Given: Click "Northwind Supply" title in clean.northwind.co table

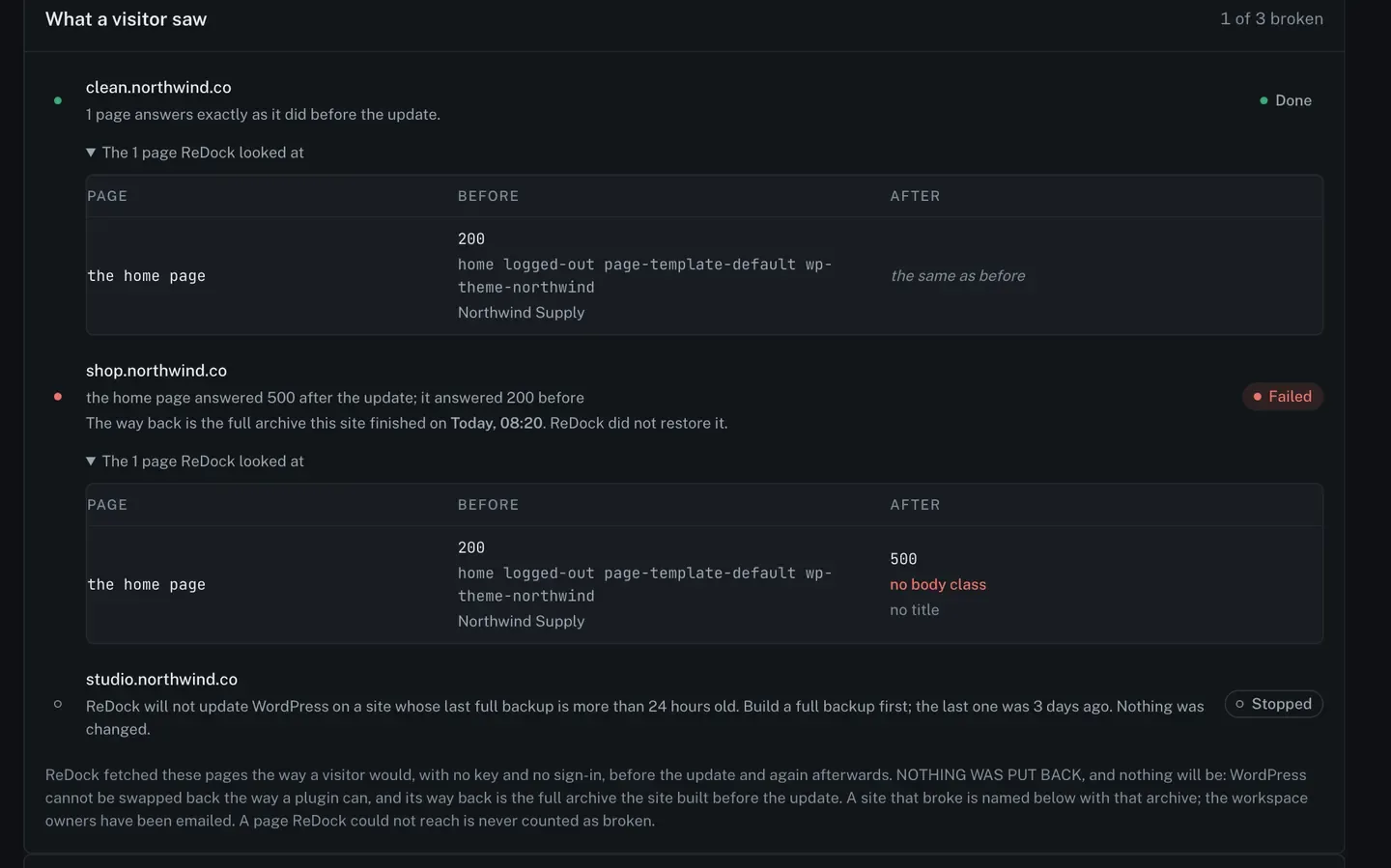Looking at the screenshot, I should tap(522, 313).
